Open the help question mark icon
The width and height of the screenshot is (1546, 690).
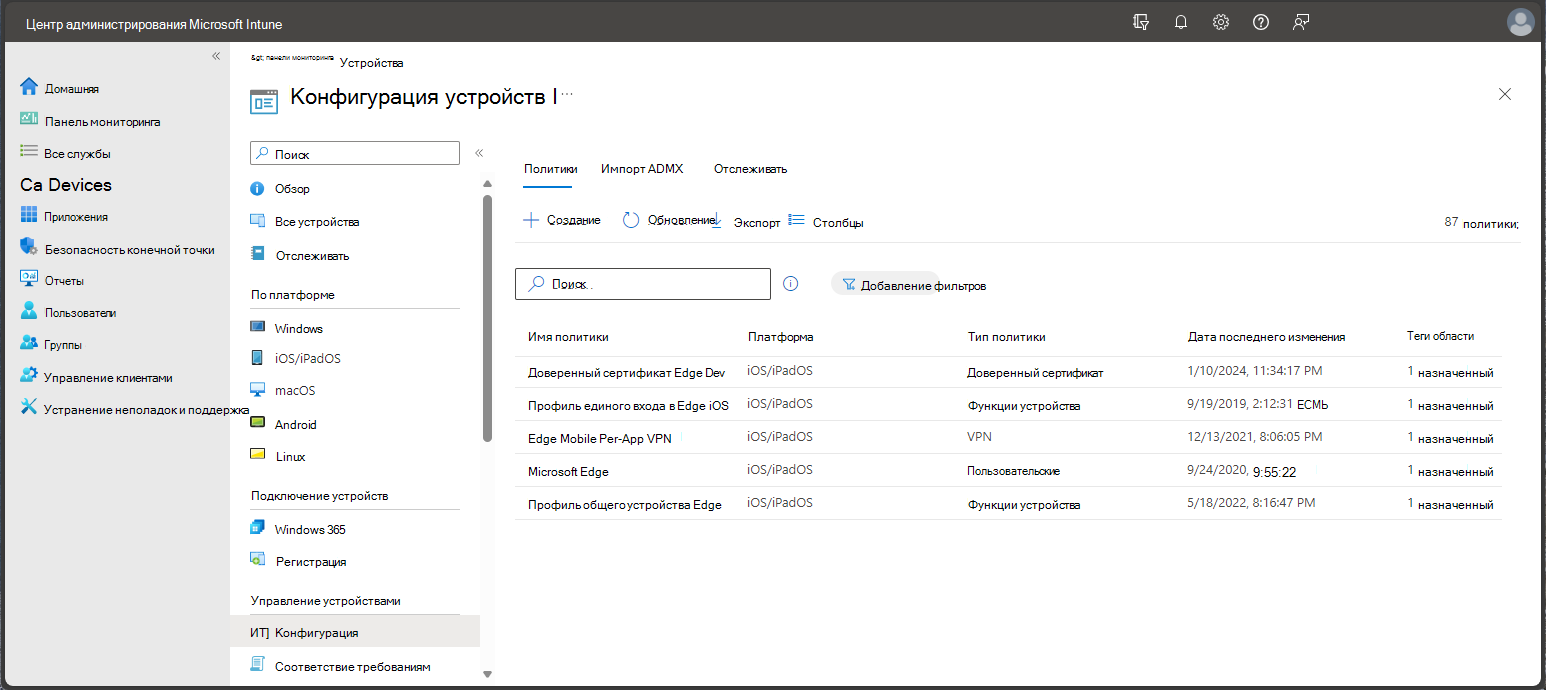(1261, 22)
